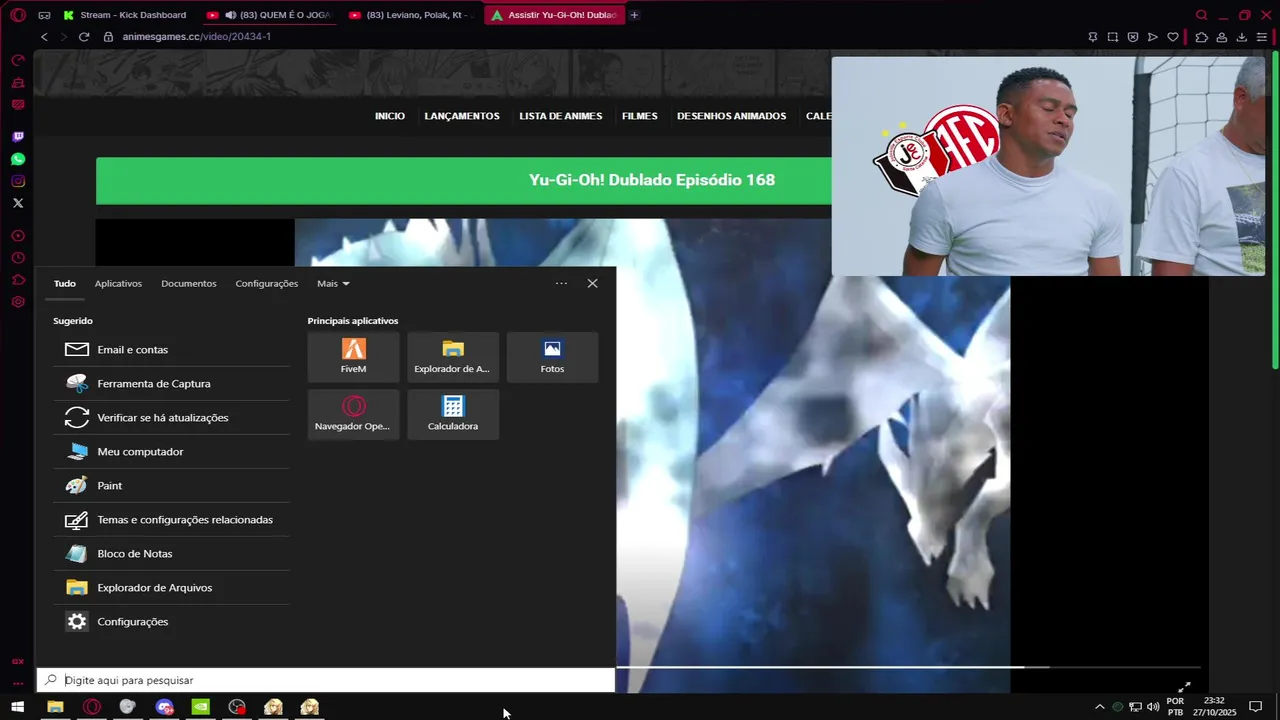
Task: Click the search tabs magnifier icon
Action: pyautogui.click(x=1202, y=15)
